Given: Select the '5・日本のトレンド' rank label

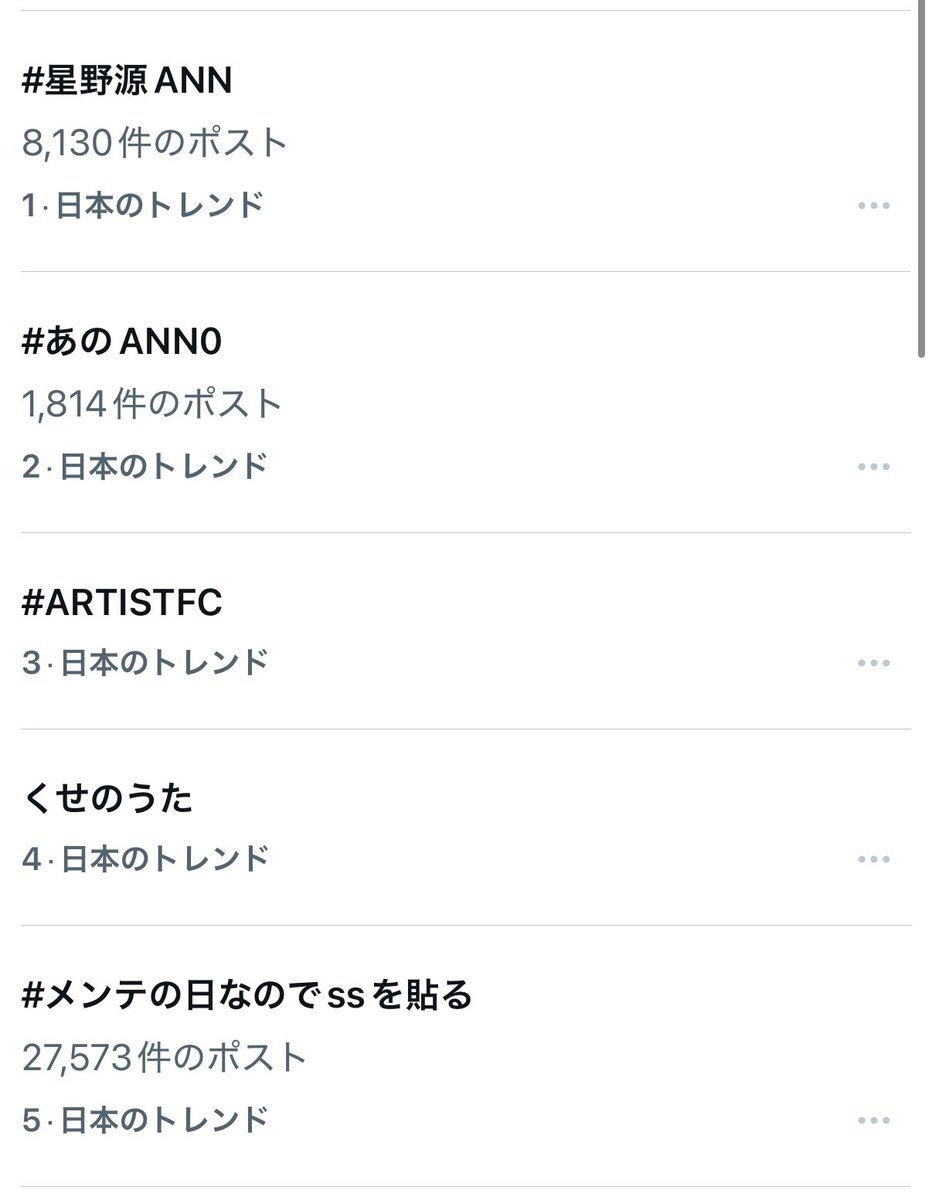Looking at the screenshot, I should tap(145, 1120).
